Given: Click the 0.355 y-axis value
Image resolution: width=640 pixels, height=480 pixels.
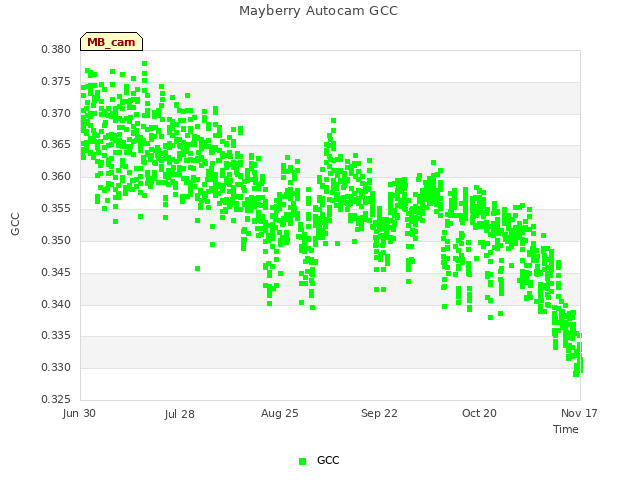Looking at the screenshot, I should point(56,209).
